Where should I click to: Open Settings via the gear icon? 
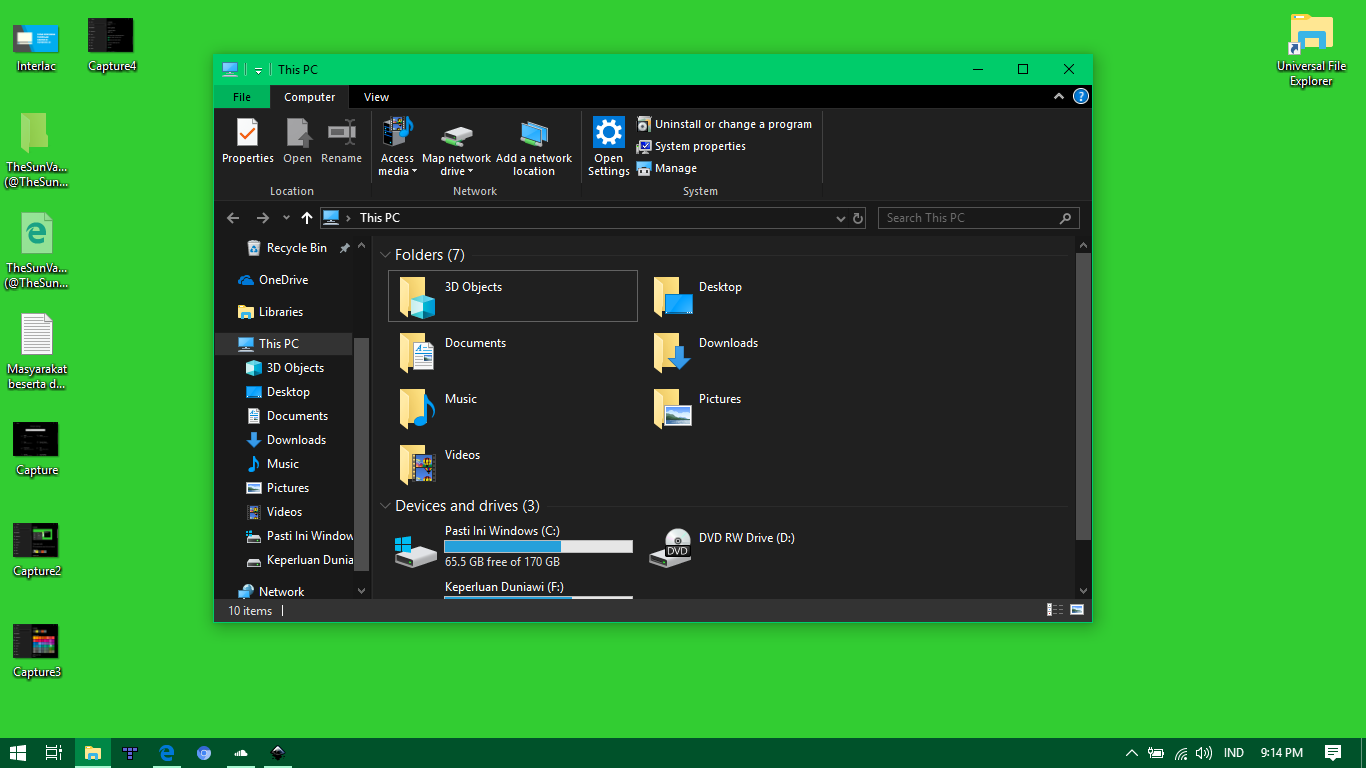(608, 133)
